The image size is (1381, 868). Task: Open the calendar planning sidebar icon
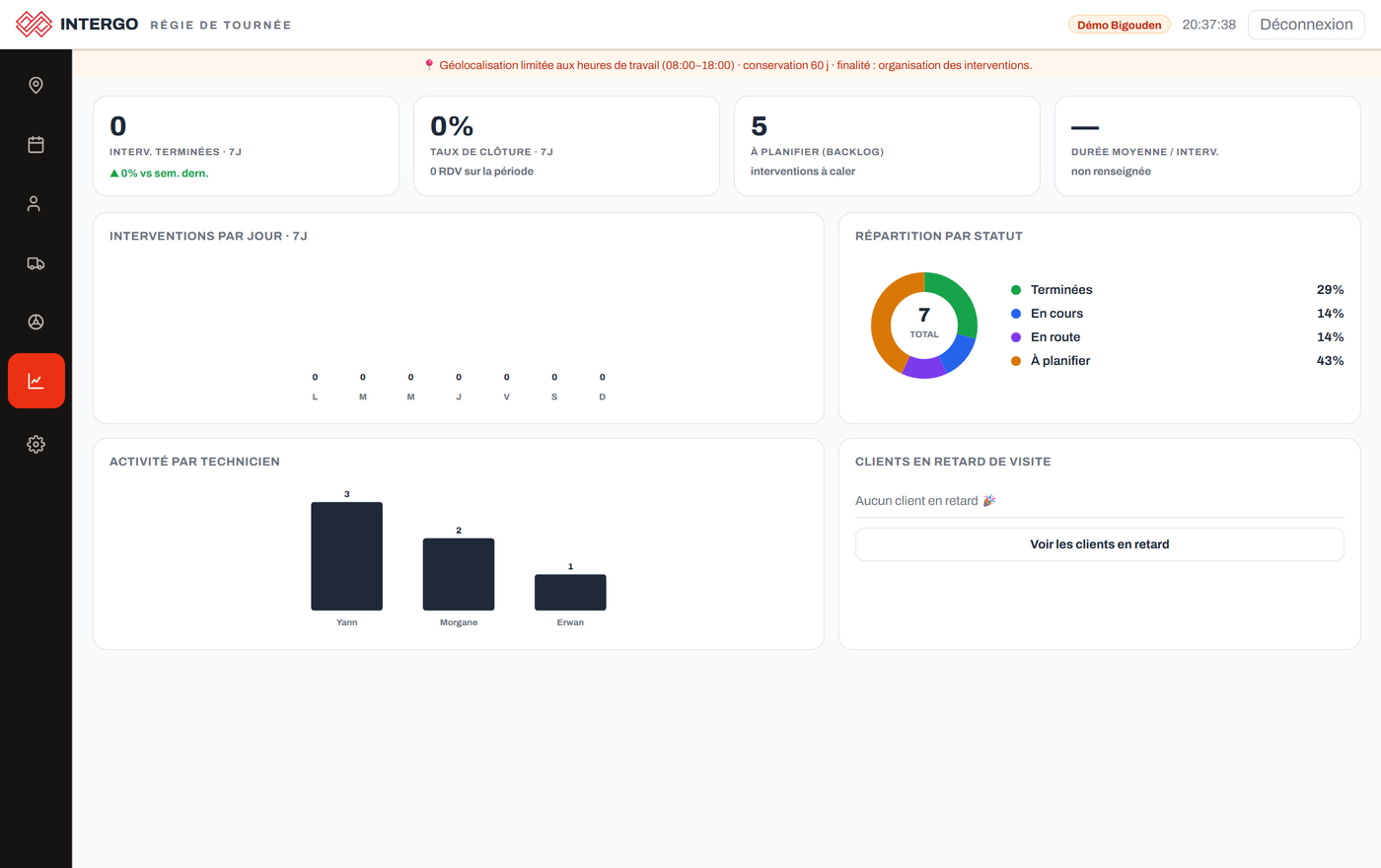pos(36,144)
